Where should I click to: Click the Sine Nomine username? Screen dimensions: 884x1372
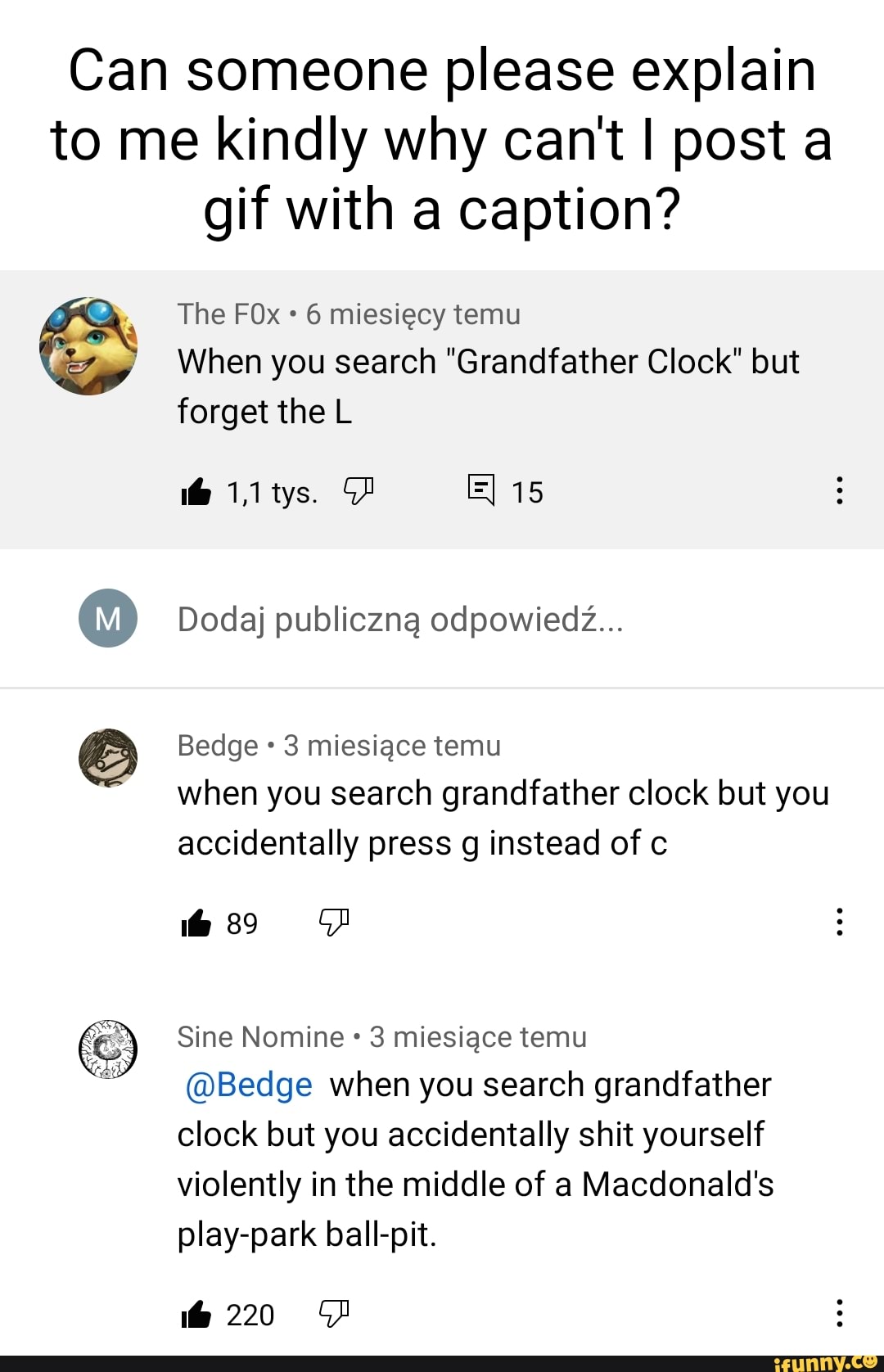point(260,1037)
